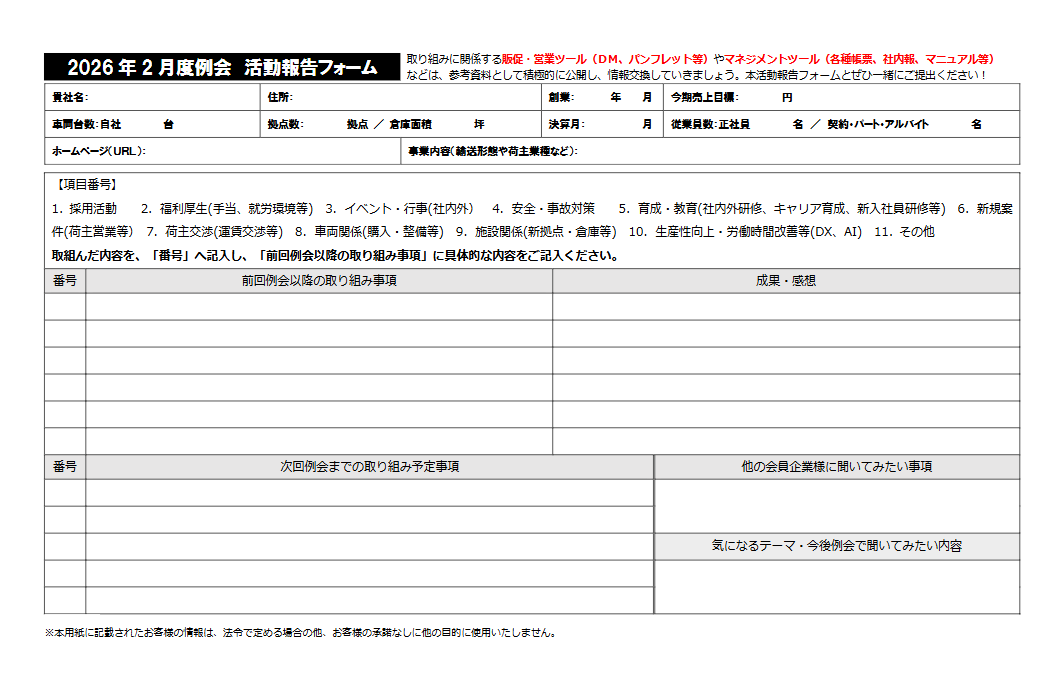Select the 従業員数 employee count field

(842, 124)
